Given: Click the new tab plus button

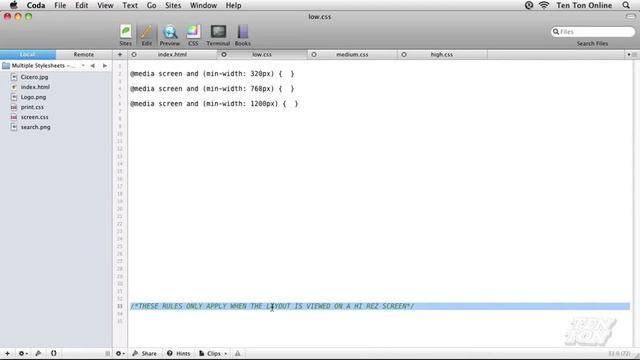Looking at the screenshot, I should pyautogui.click(x=120, y=54).
